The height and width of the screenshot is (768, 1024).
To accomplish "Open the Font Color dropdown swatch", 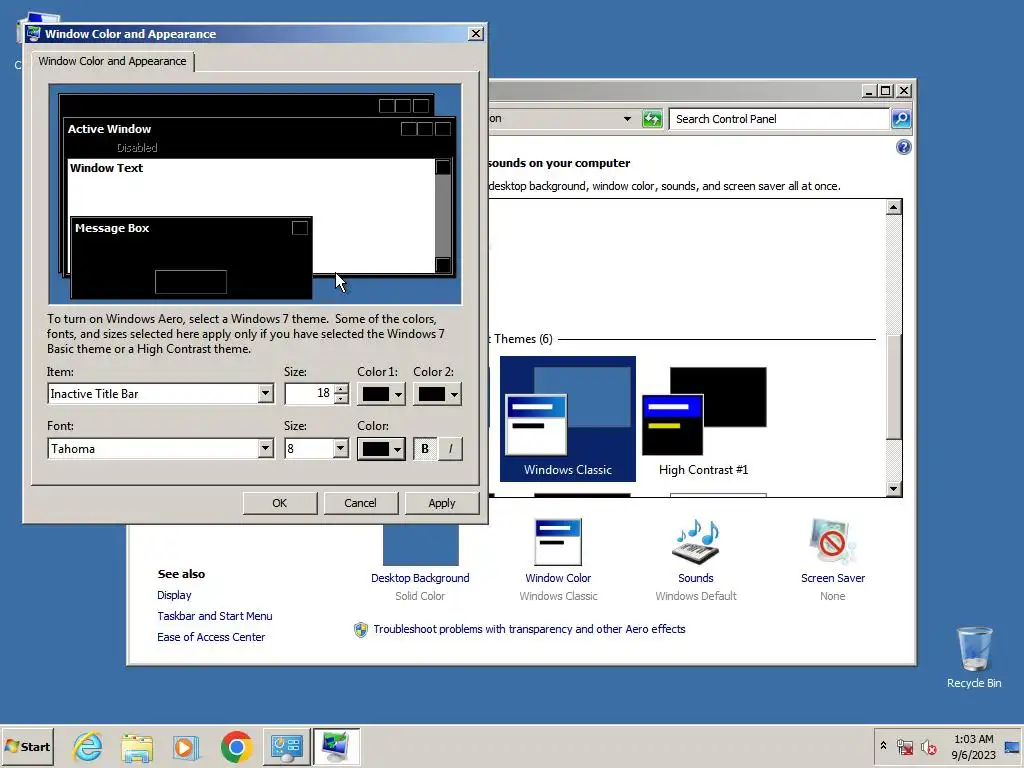I will coord(381,449).
